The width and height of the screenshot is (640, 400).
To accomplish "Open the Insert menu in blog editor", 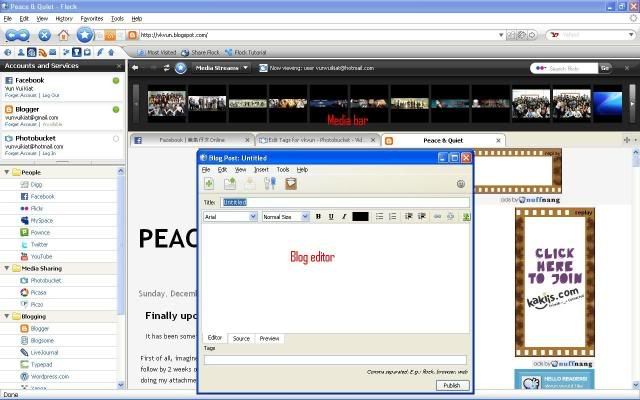I will pos(261,169).
